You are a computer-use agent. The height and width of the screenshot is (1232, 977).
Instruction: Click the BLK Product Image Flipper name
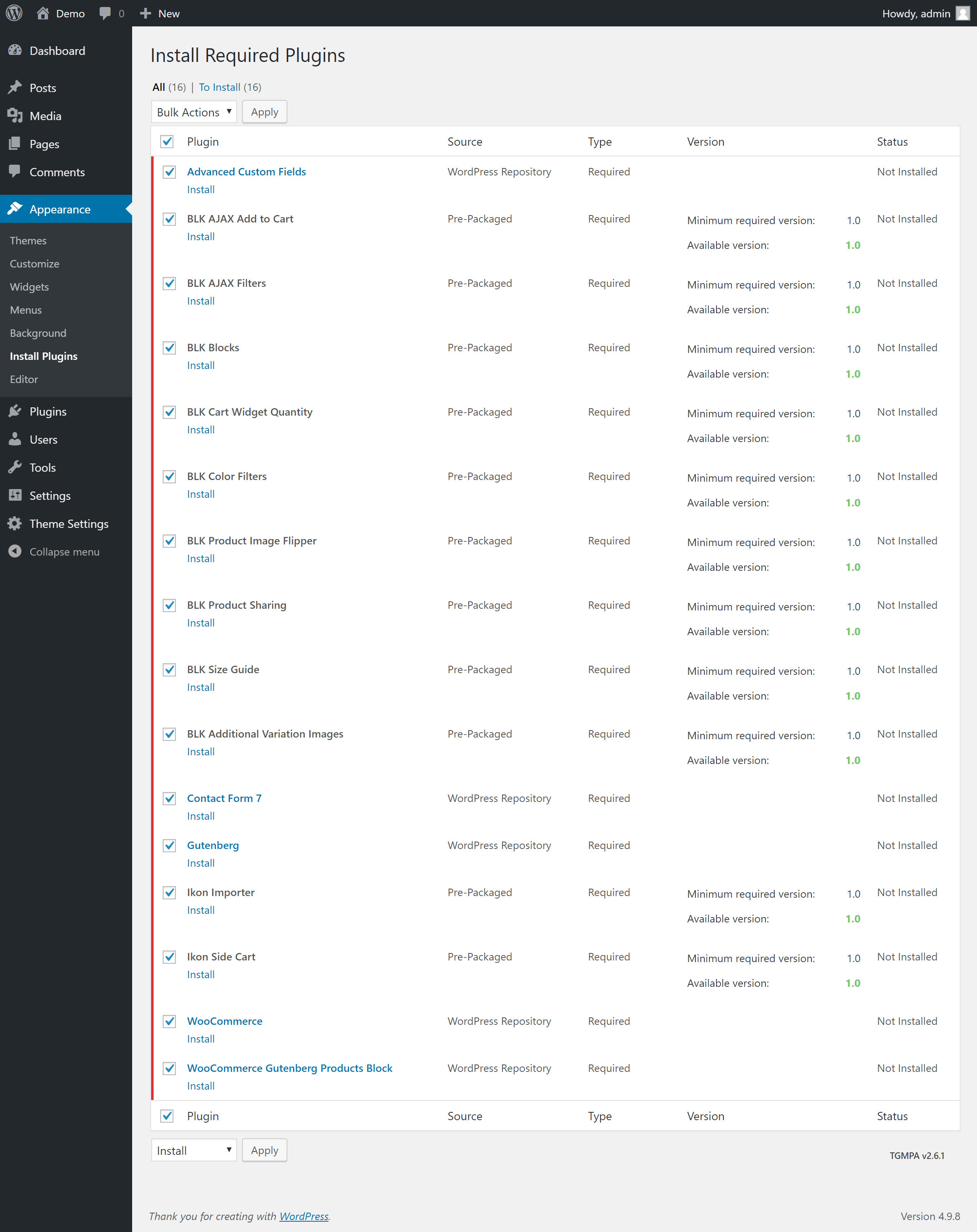(251, 541)
